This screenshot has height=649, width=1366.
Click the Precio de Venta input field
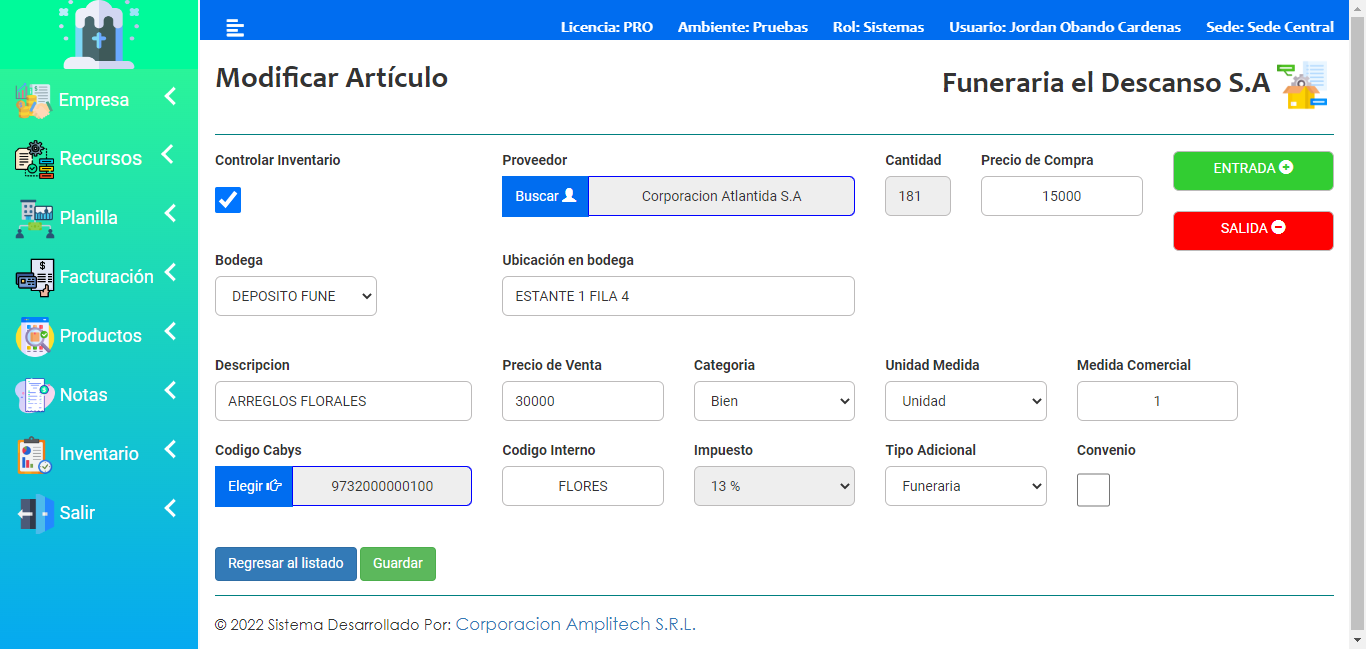click(x=582, y=401)
